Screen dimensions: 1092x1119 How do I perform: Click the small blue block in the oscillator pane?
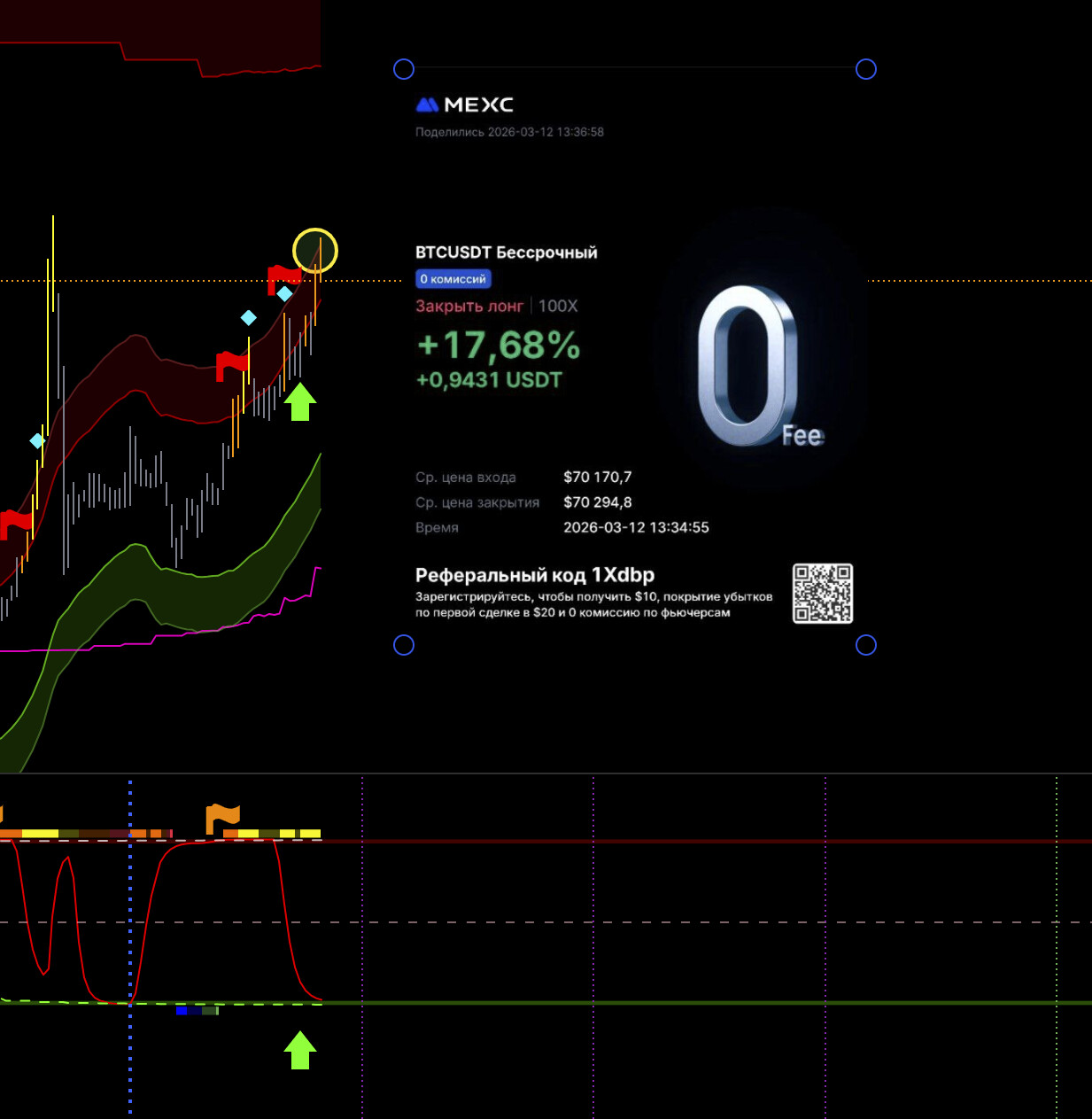182,1010
